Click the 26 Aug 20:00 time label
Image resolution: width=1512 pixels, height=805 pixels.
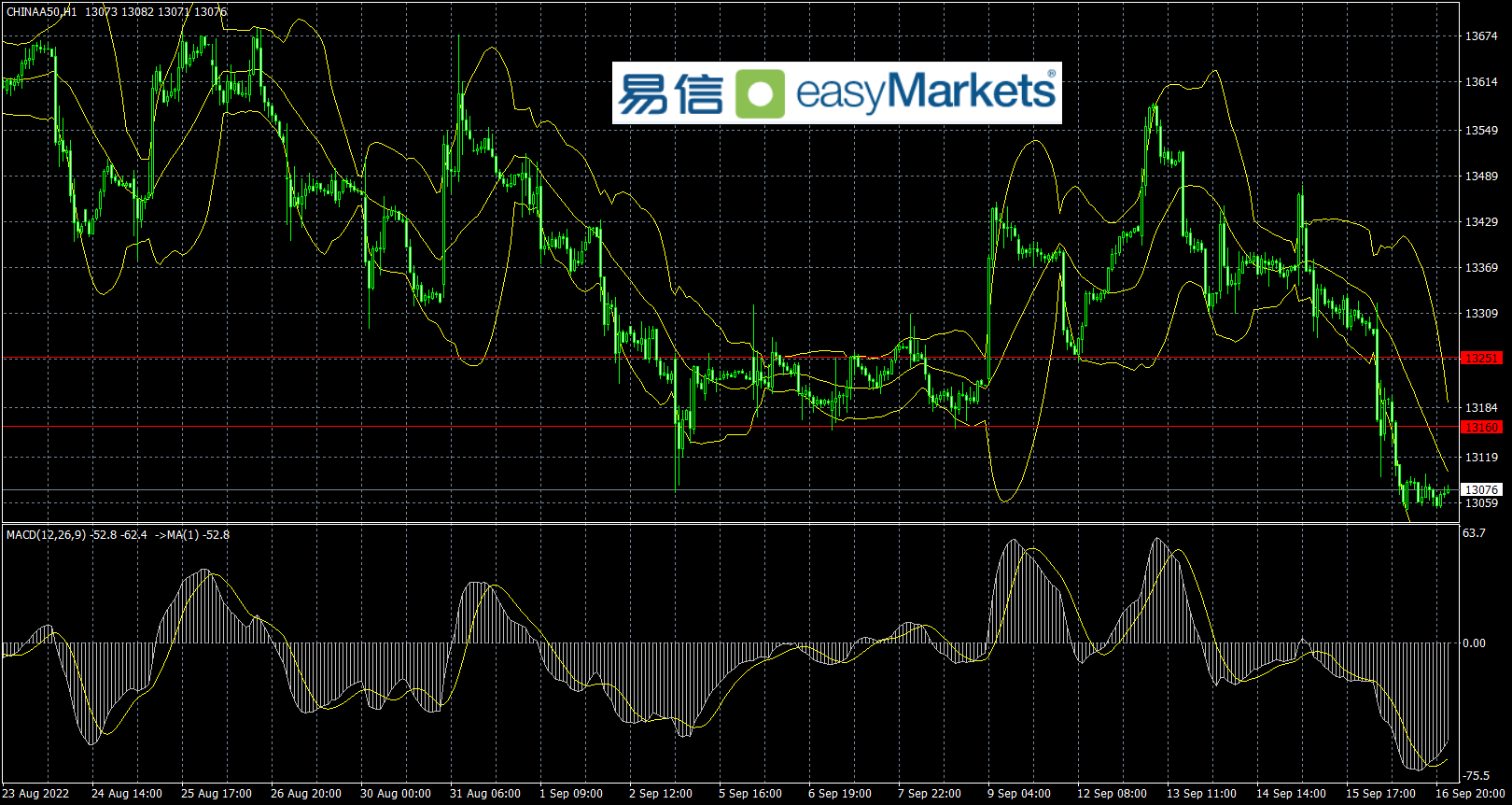tap(306, 794)
